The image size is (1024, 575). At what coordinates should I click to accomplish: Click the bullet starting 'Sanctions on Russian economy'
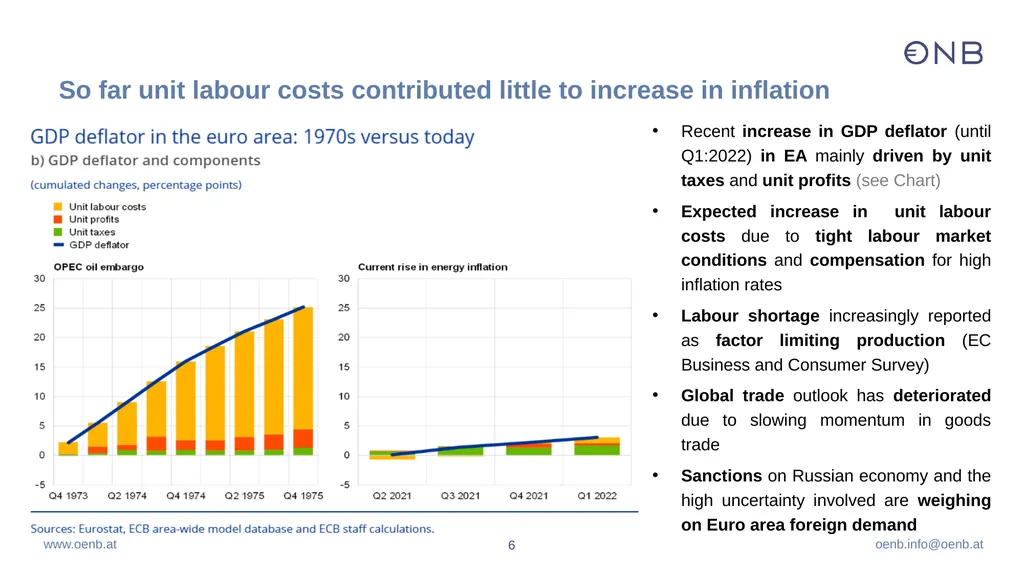[835, 501]
